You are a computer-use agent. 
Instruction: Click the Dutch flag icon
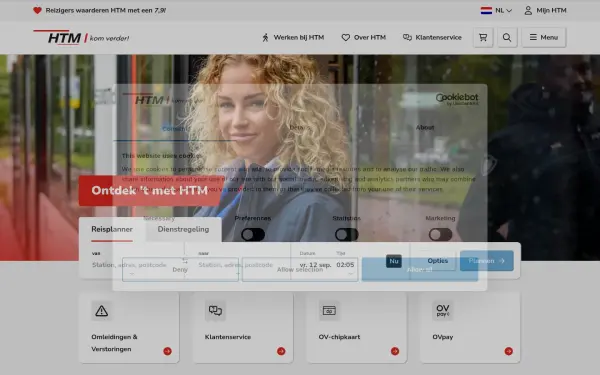(x=486, y=10)
